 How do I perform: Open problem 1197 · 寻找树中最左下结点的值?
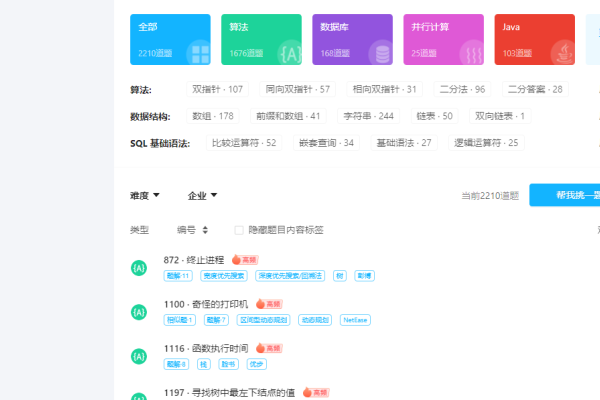pyautogui.click(x=229, y=393)
